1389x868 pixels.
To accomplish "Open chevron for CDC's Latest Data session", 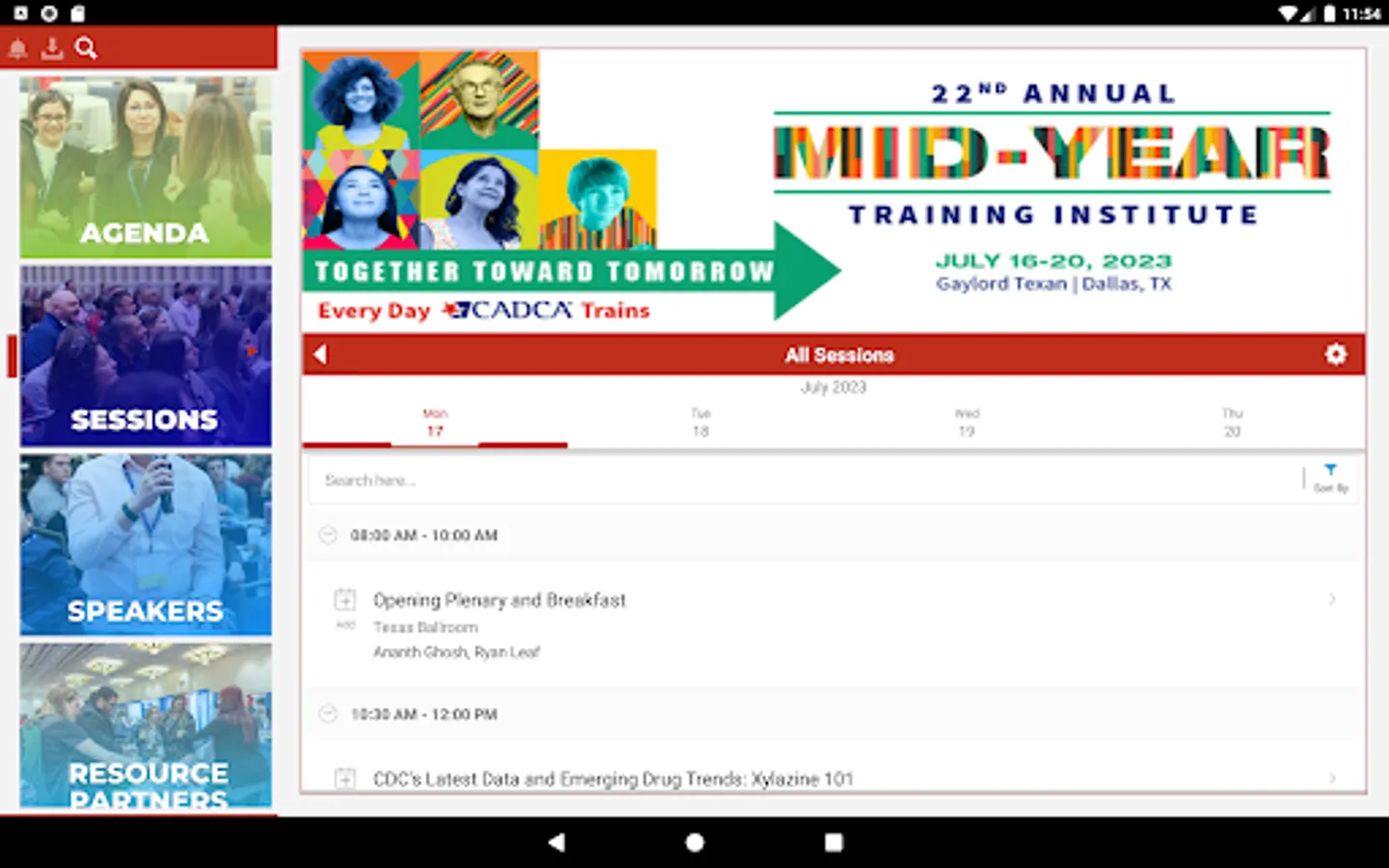I will tap(1332, 778).
